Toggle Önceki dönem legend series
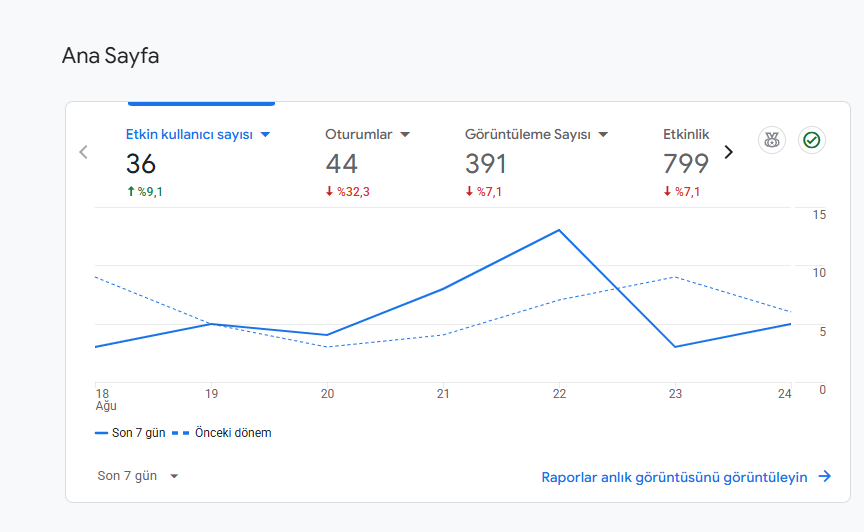This screenshot has width=864, height=532. (x=222, y=433)
